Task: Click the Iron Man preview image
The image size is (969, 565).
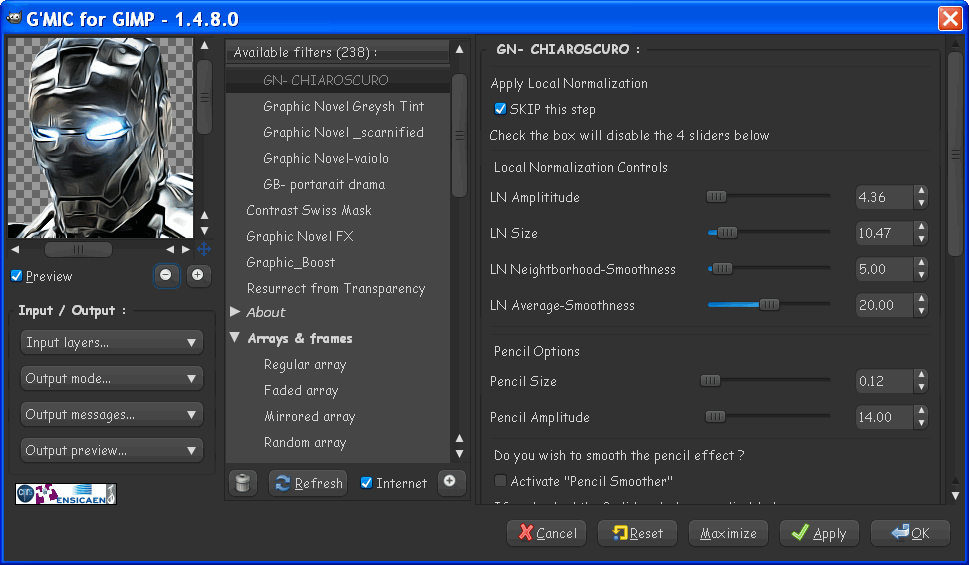Action: click(x=100, y=137)
